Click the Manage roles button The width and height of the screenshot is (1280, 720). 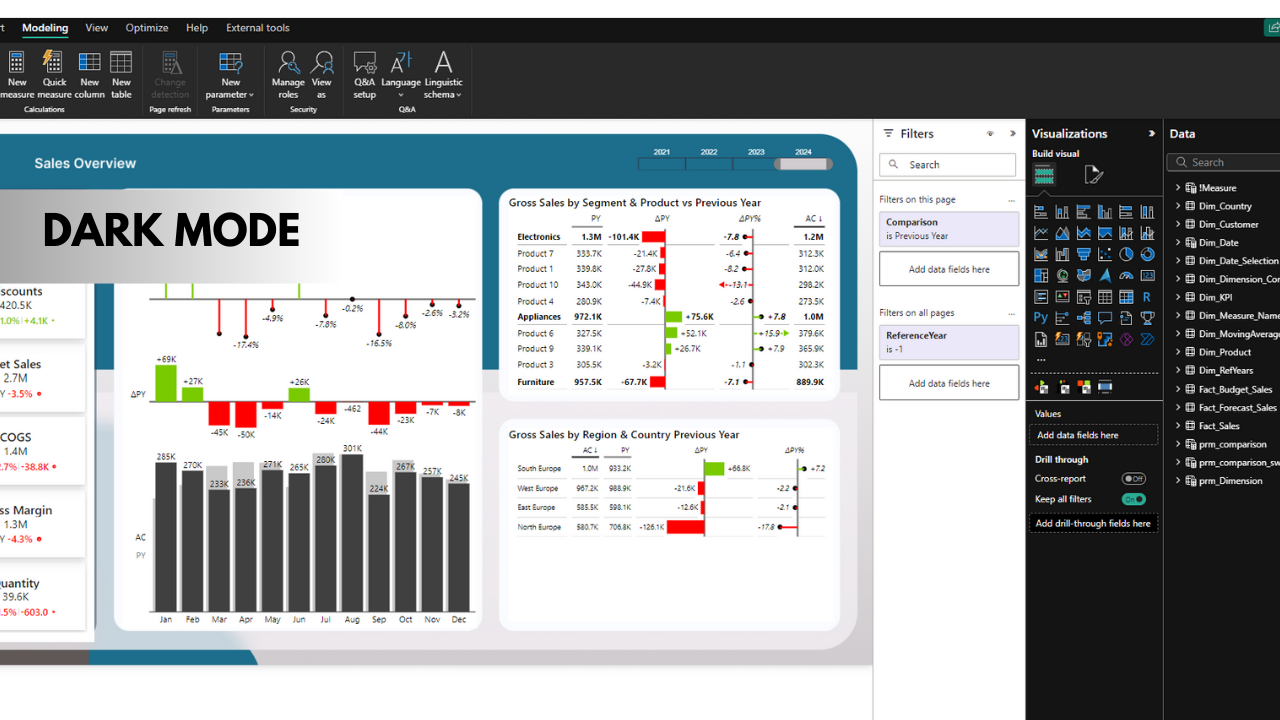(288, 75)
